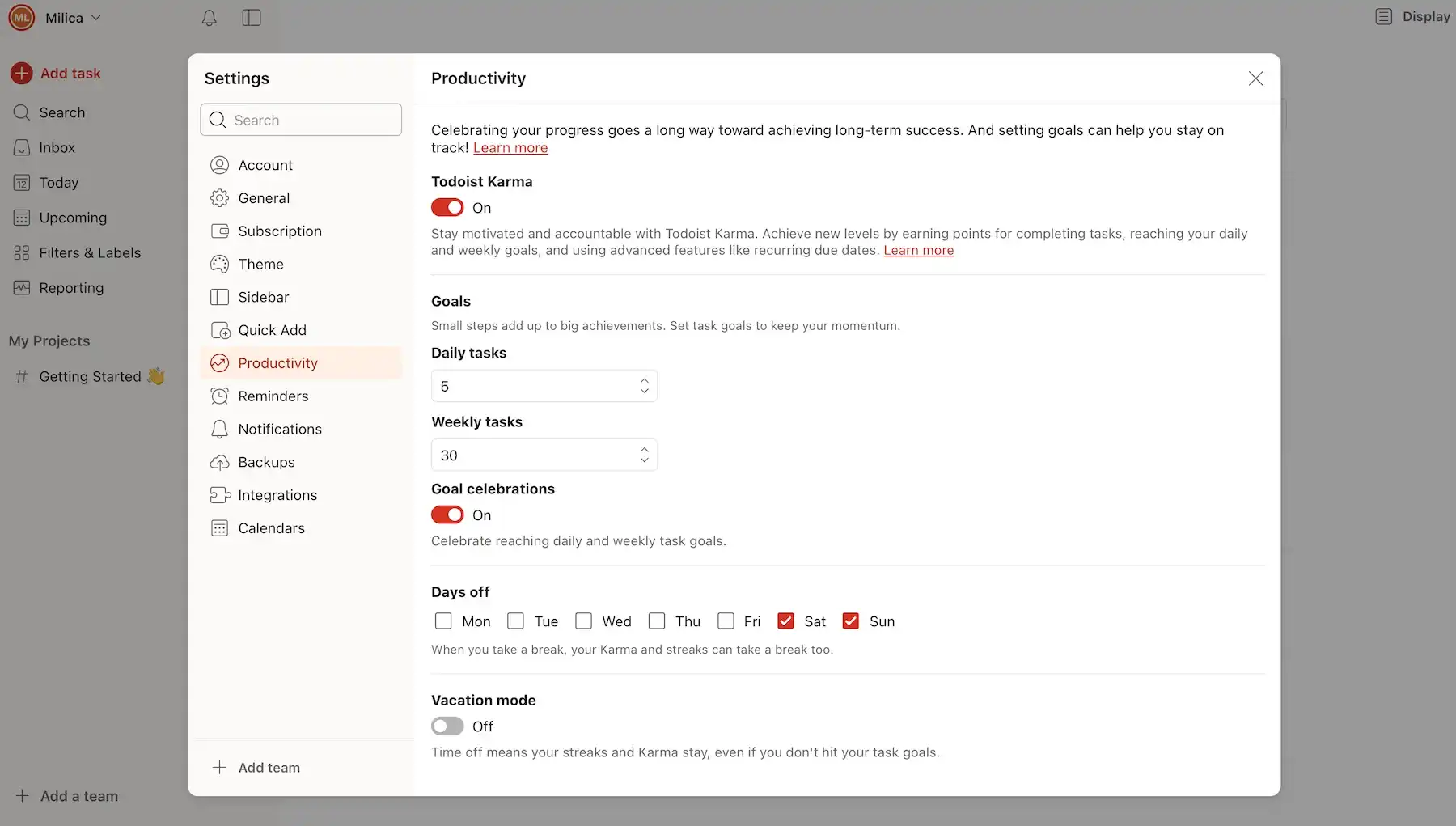
Task: Follow the Learn more link in intro text
Action: (x=510, y=148)
